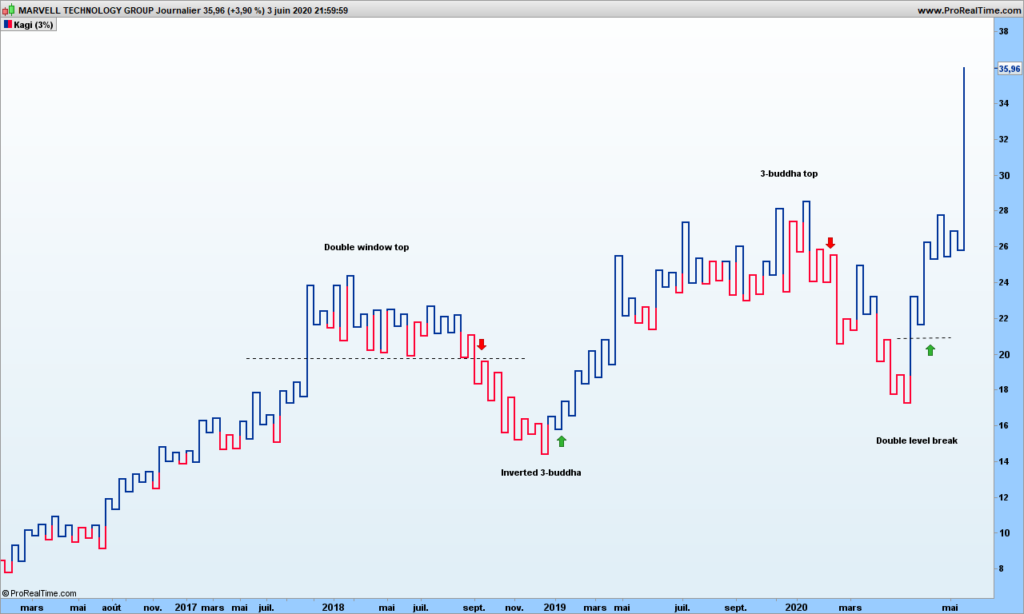Click the candlestick chart icon beside the title
The height and width of the screenshot is (614, 1024).
click(8, 10)
